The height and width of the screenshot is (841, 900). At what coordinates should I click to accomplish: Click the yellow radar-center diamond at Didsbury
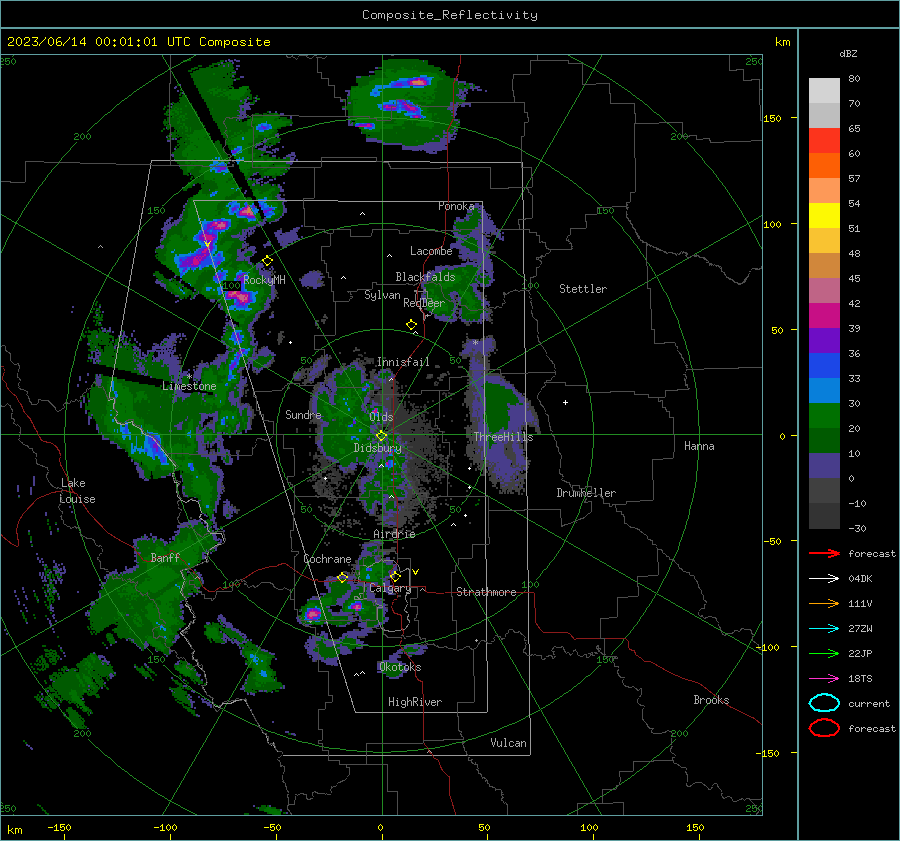(x=381, y=436)
